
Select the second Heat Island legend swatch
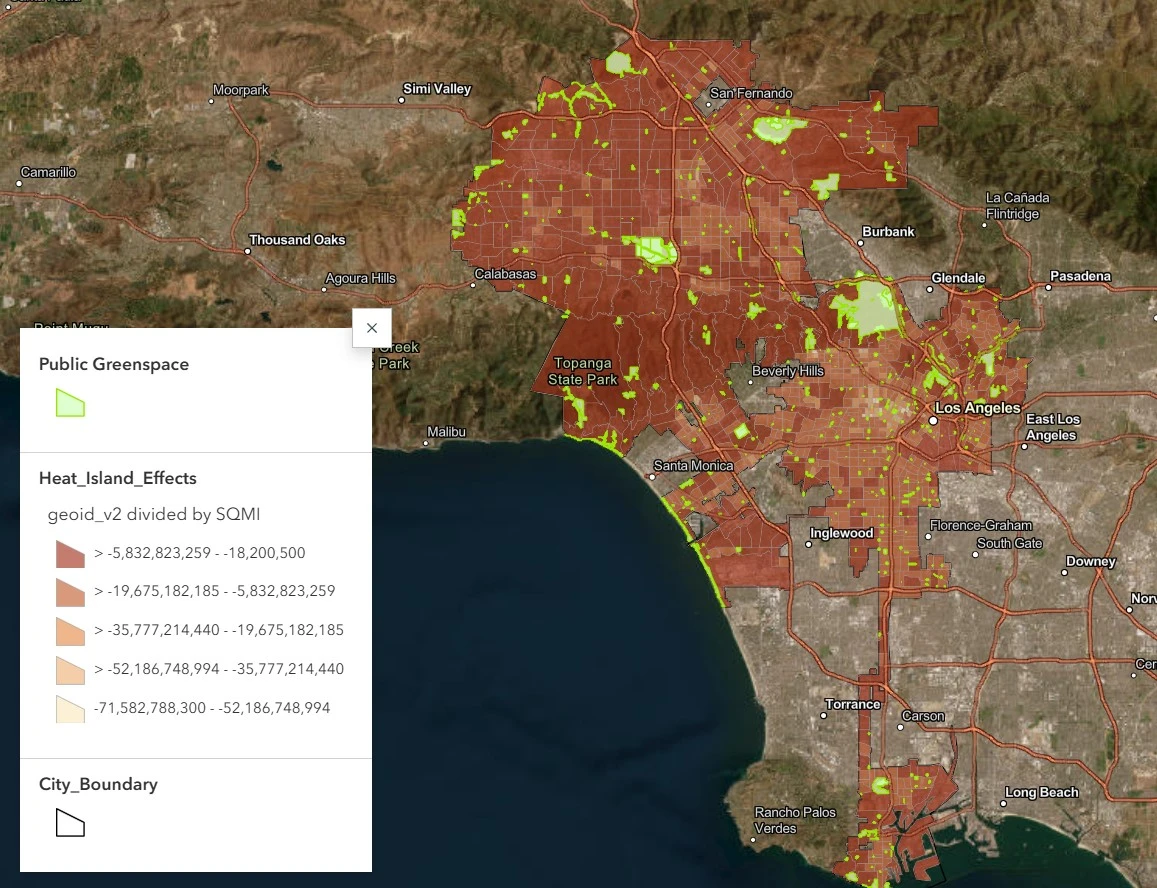point(70,592)
